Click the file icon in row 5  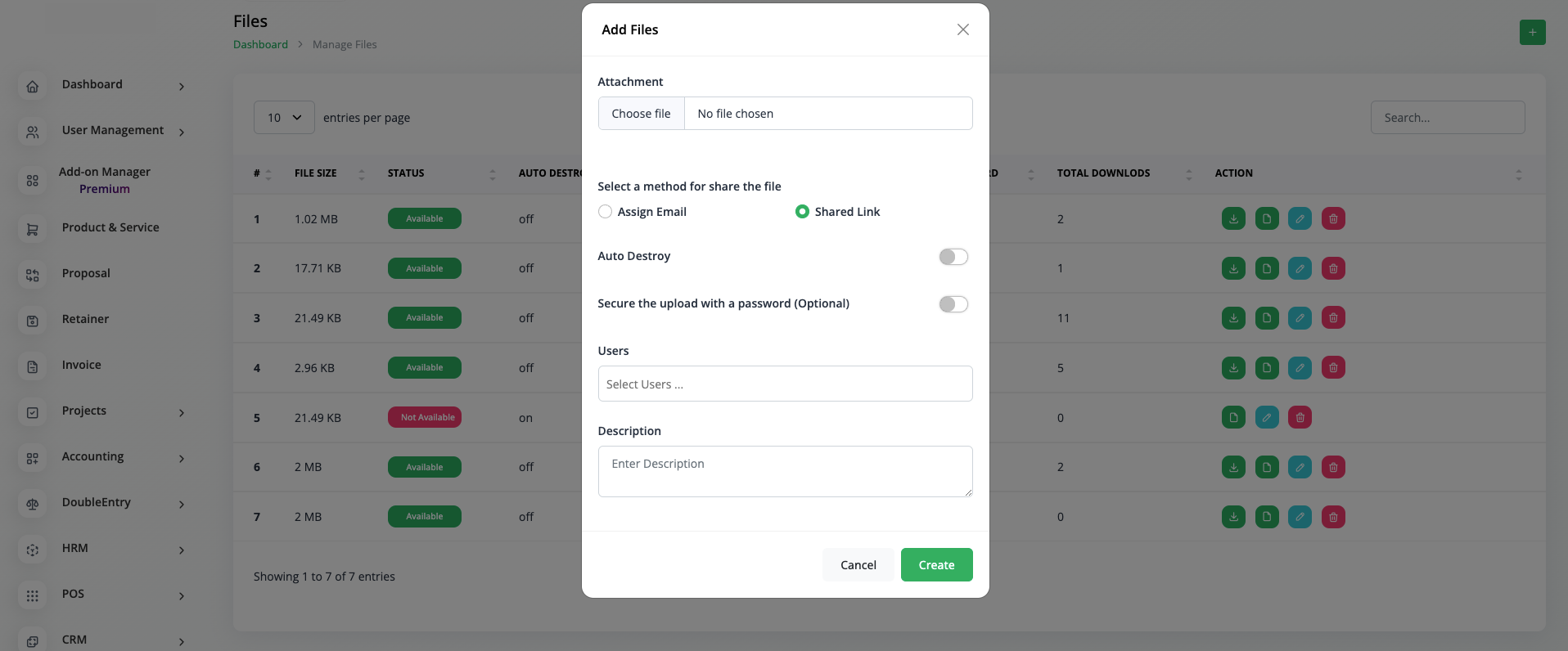[1233, 418]
